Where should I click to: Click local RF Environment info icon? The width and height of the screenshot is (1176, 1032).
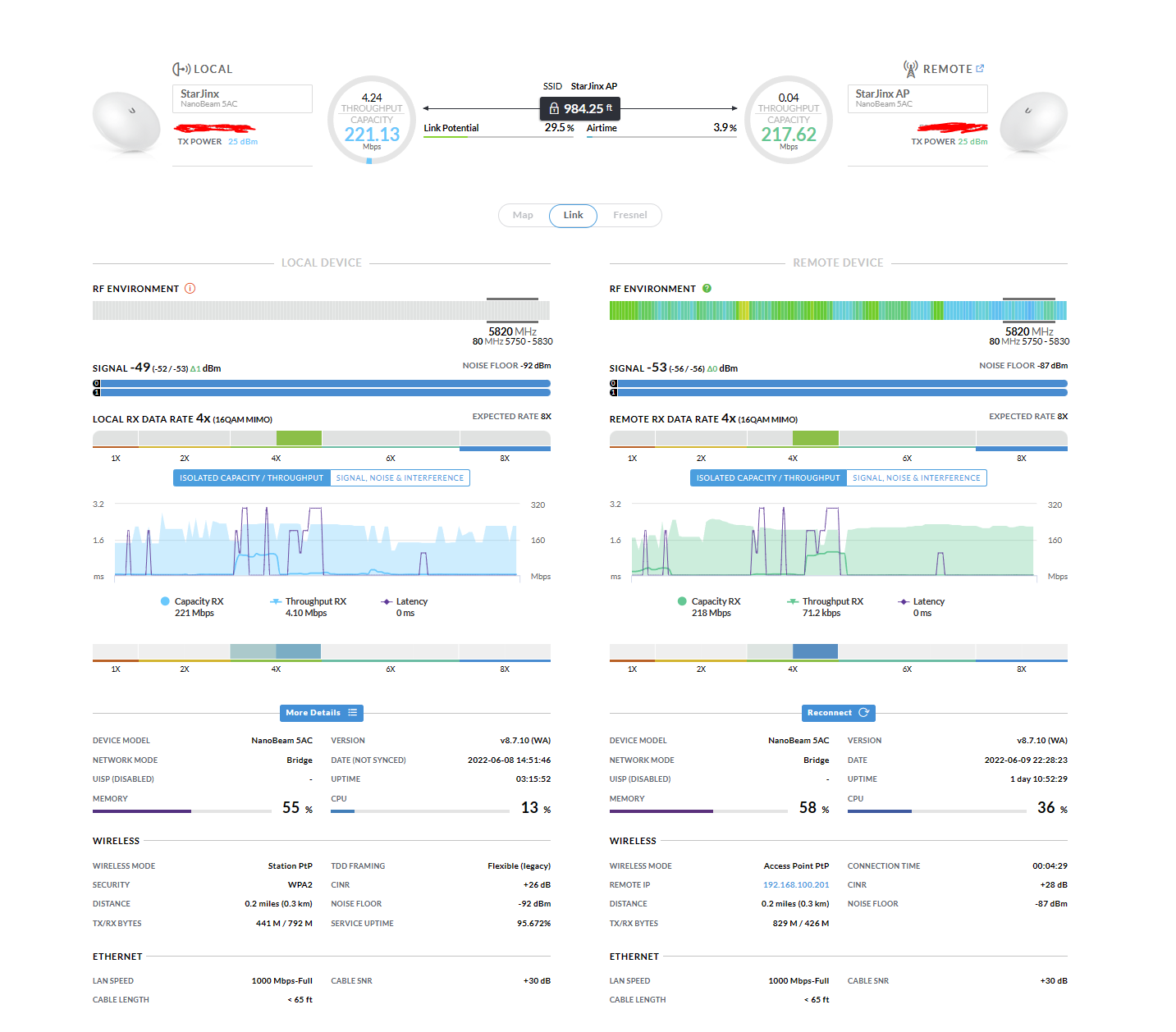click(x=190, y=289)
